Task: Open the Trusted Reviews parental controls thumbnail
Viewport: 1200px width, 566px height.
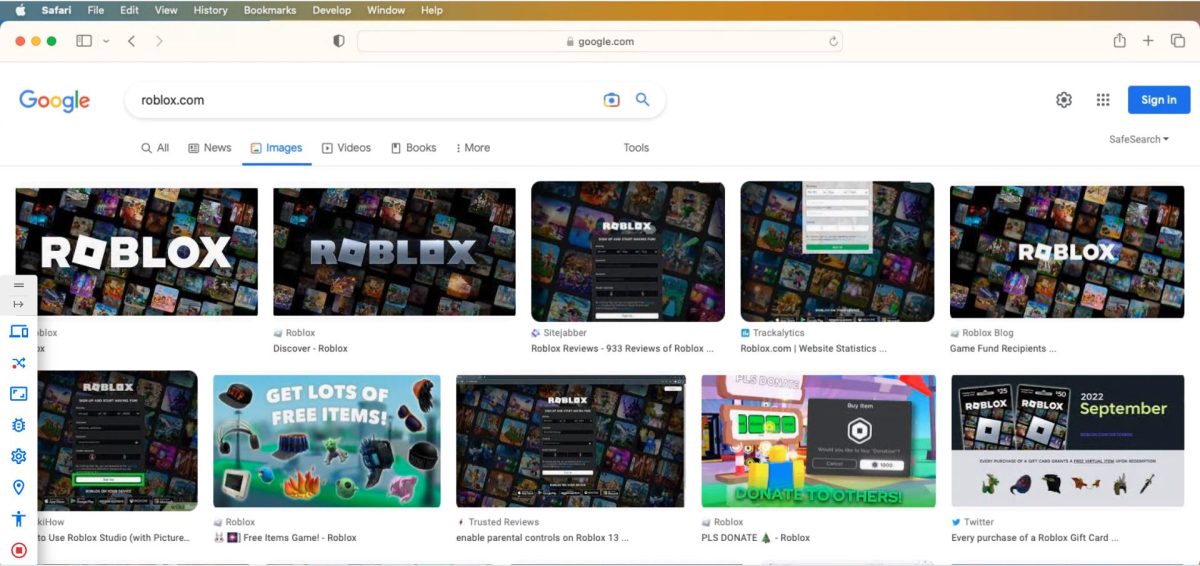Action: point(571,441)
